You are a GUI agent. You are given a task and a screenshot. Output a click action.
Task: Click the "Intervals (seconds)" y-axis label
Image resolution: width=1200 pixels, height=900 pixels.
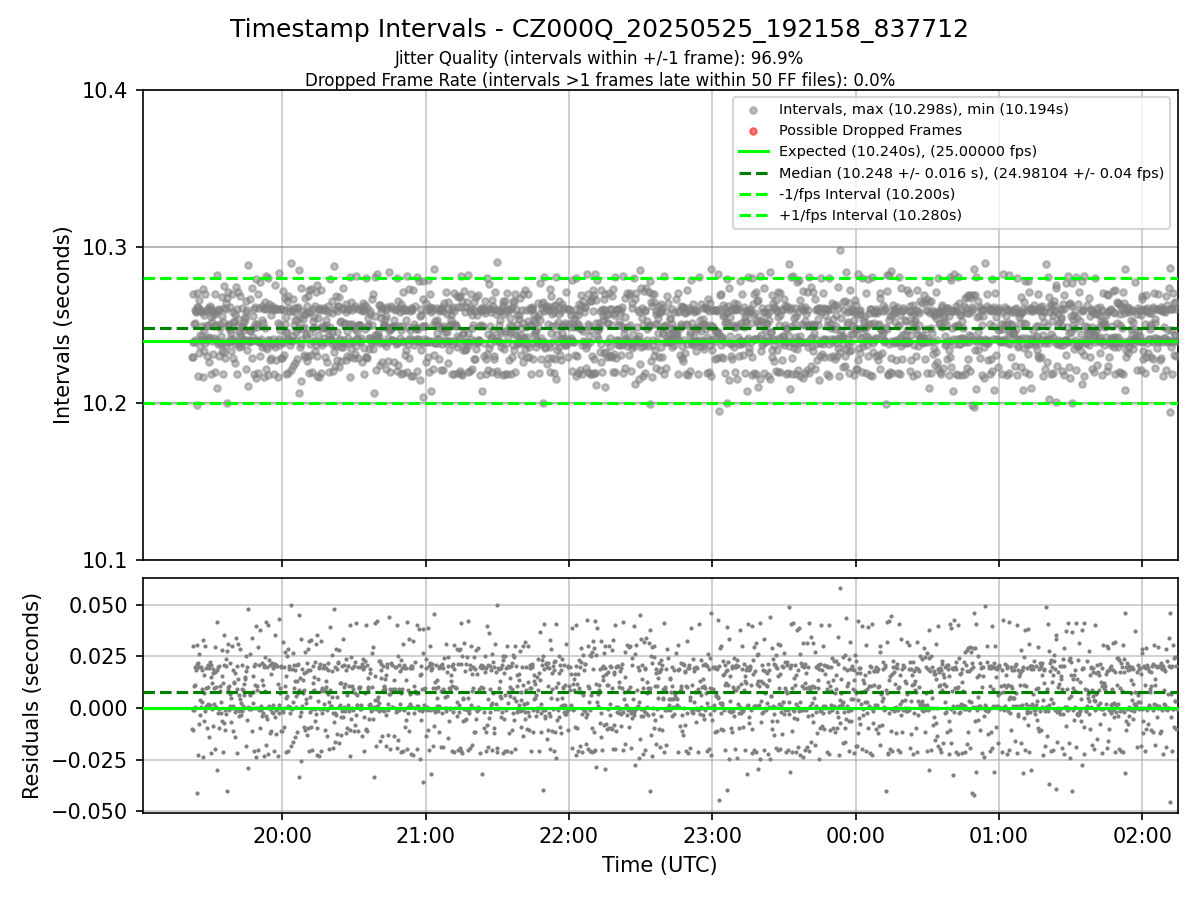point(63,325)
